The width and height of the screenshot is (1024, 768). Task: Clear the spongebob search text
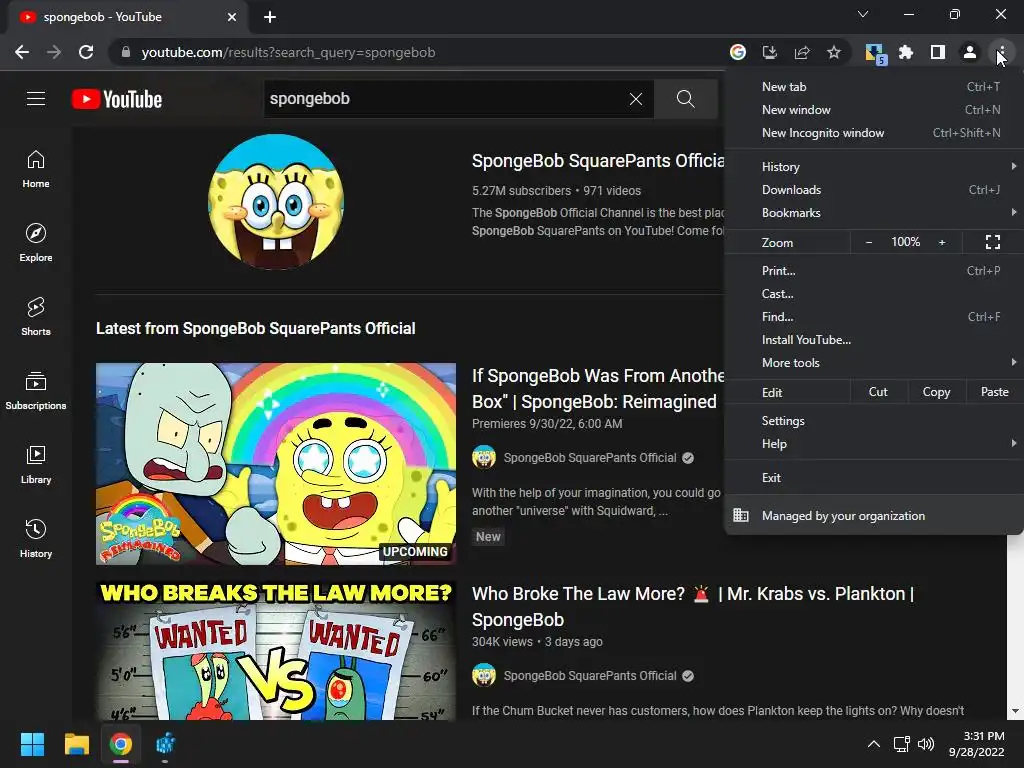[x=635, y=99]
